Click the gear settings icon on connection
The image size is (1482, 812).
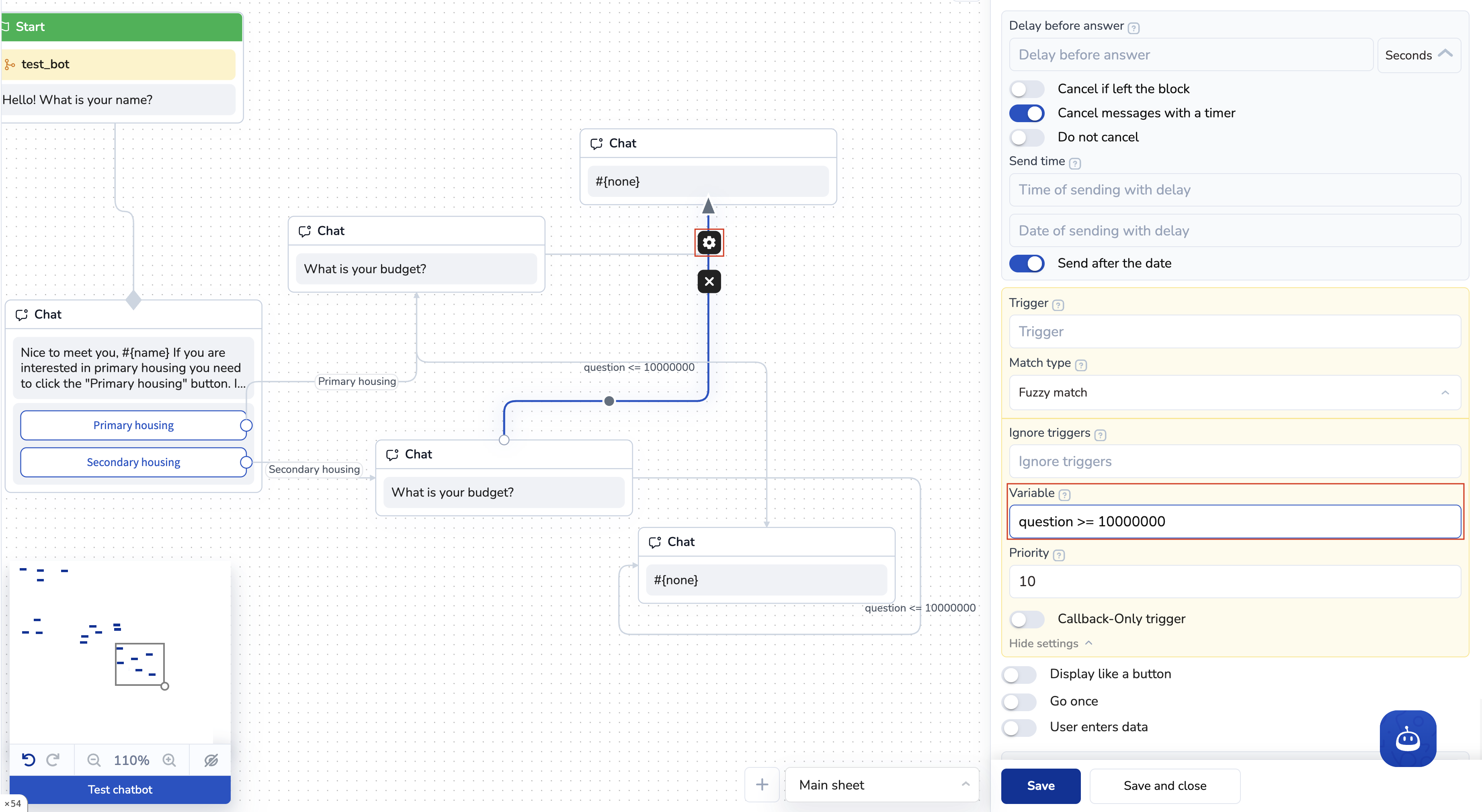click(709, 243)
